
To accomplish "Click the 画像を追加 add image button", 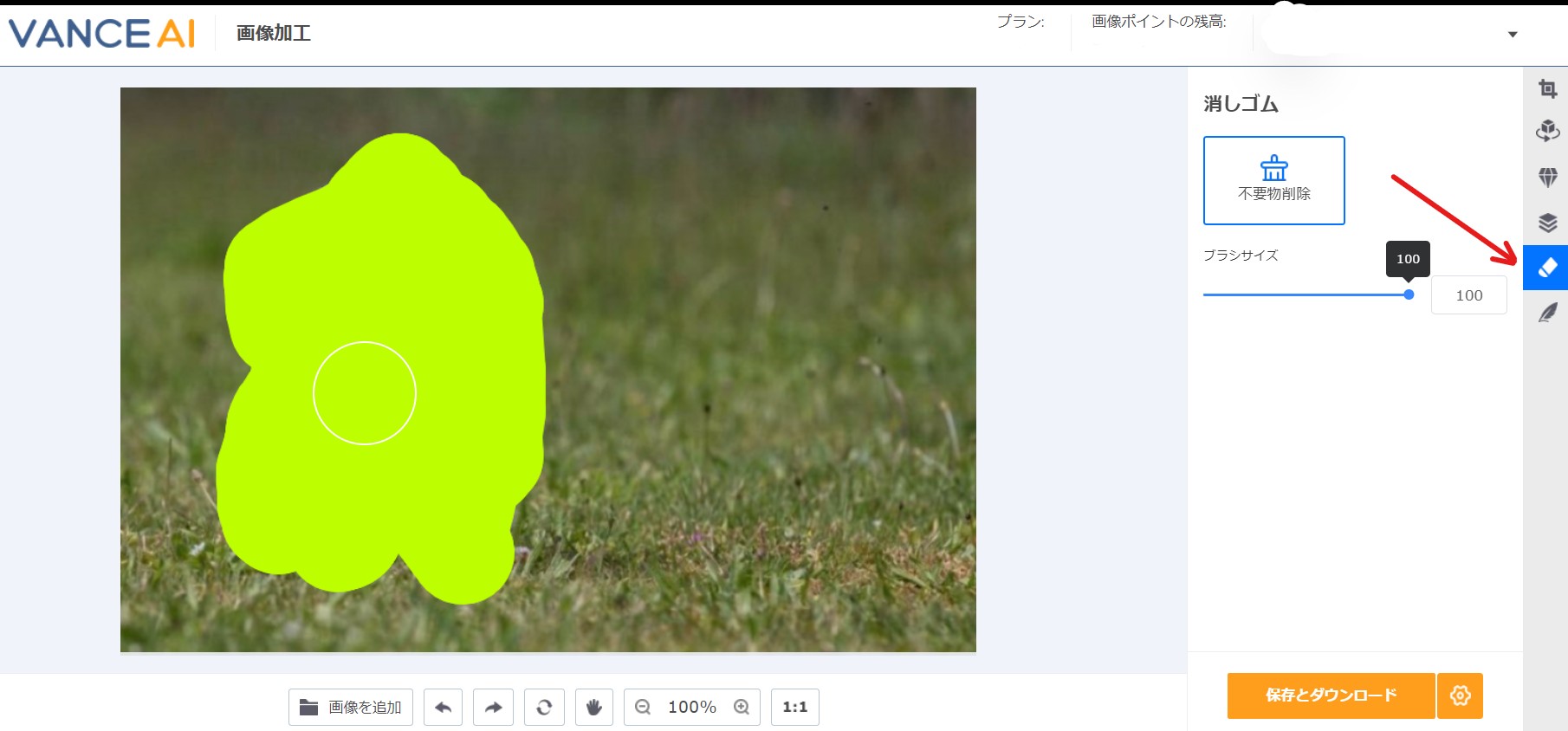I will tap(351, 708).
